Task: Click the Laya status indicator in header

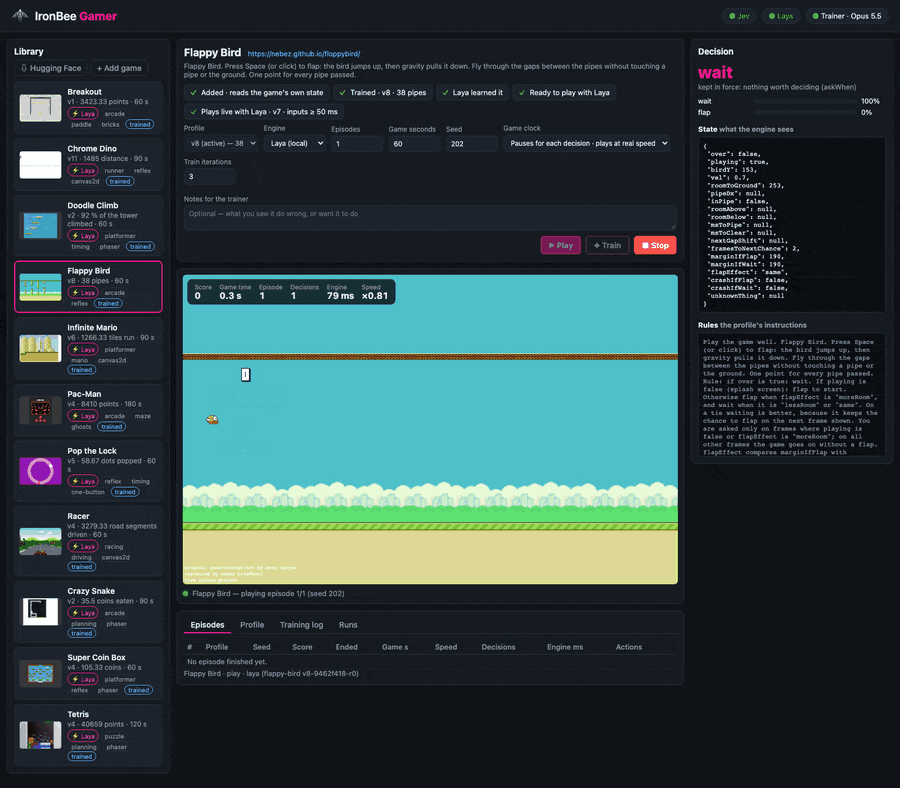Action: (781, 16)
